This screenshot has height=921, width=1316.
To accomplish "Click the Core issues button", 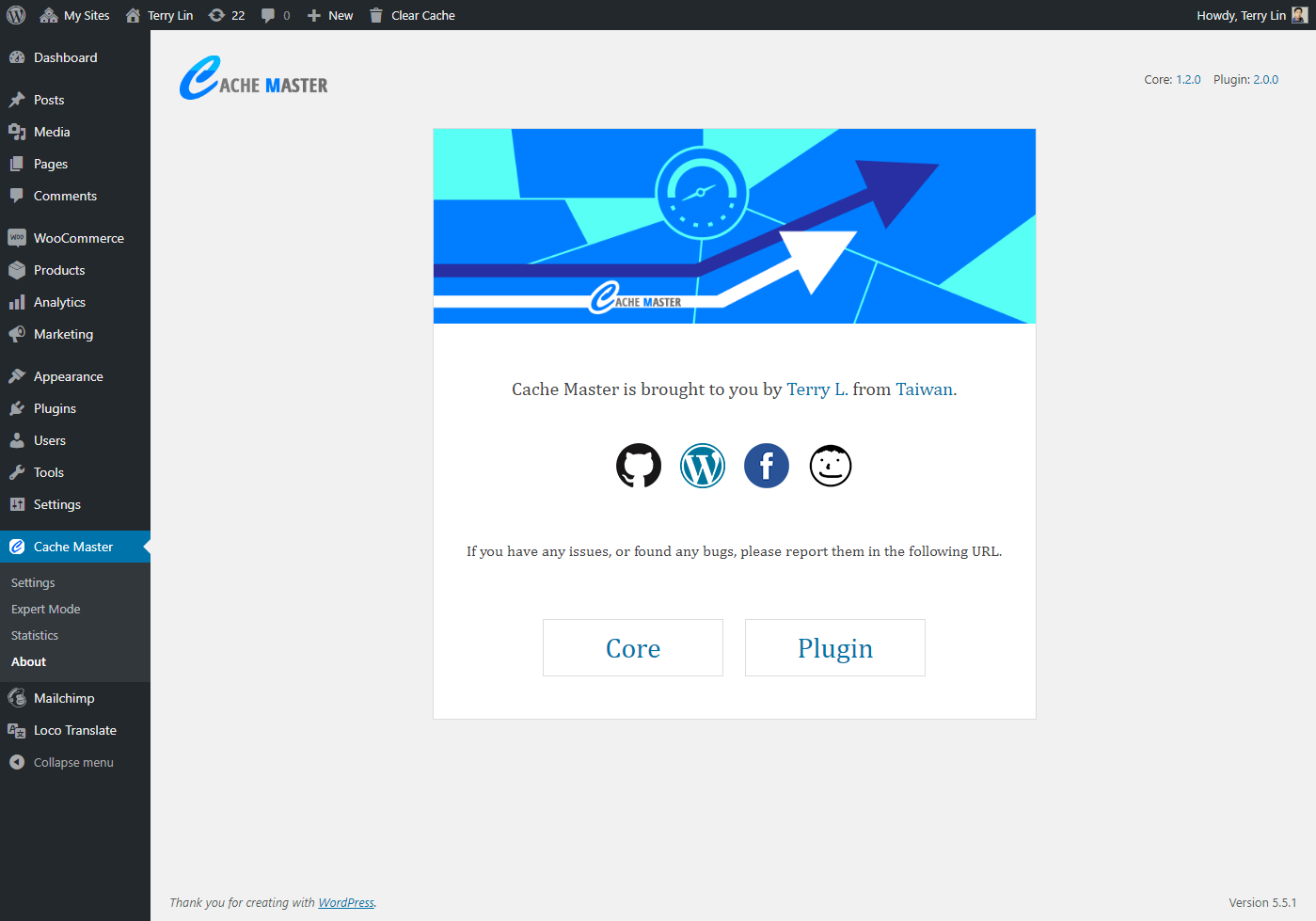I will tap(633, 647).
